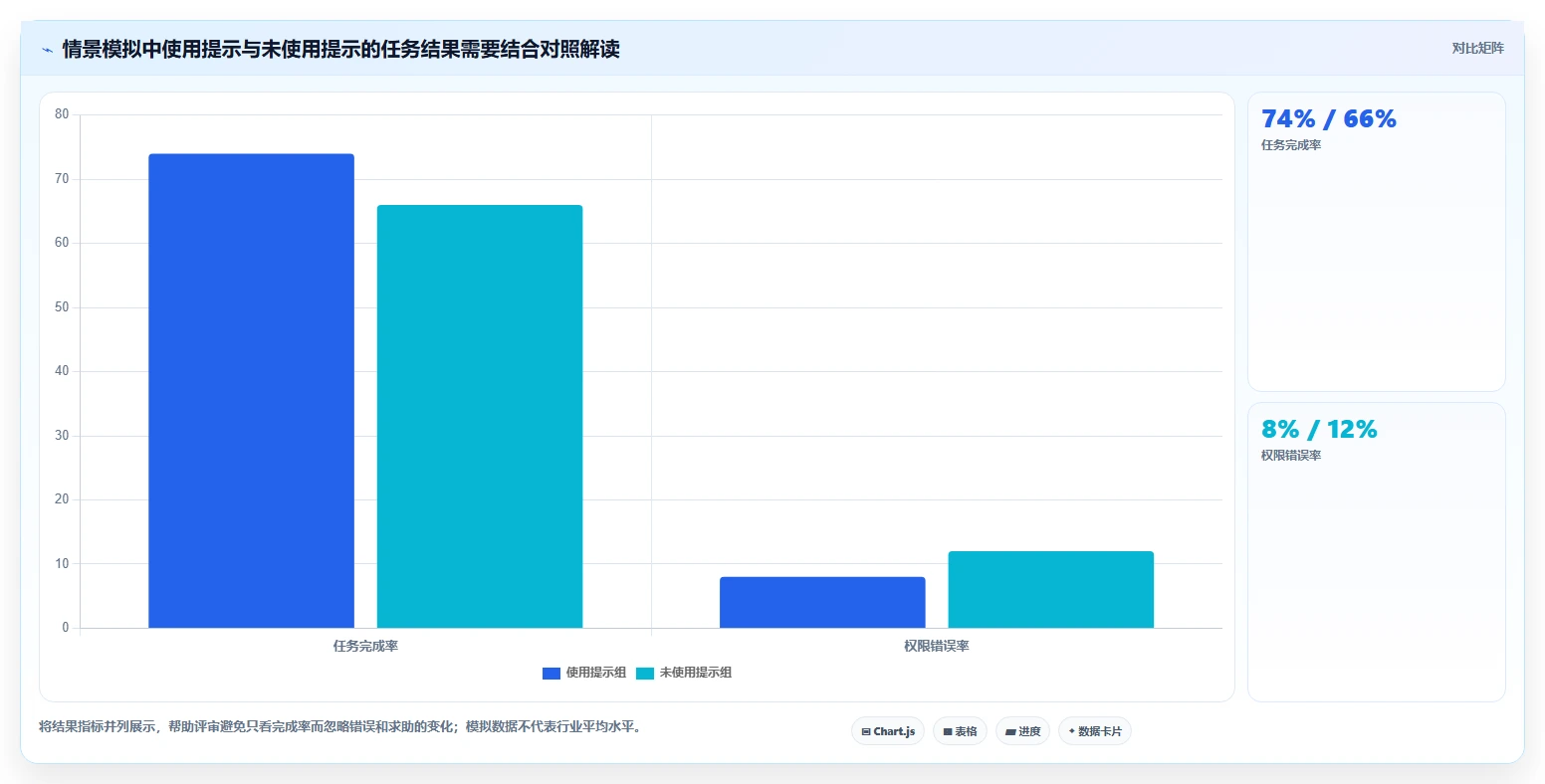This screenshot has height=784, width=1545.
Task: Click the 任务完成率 x-axis label
Action: click(x=365, y=647)
